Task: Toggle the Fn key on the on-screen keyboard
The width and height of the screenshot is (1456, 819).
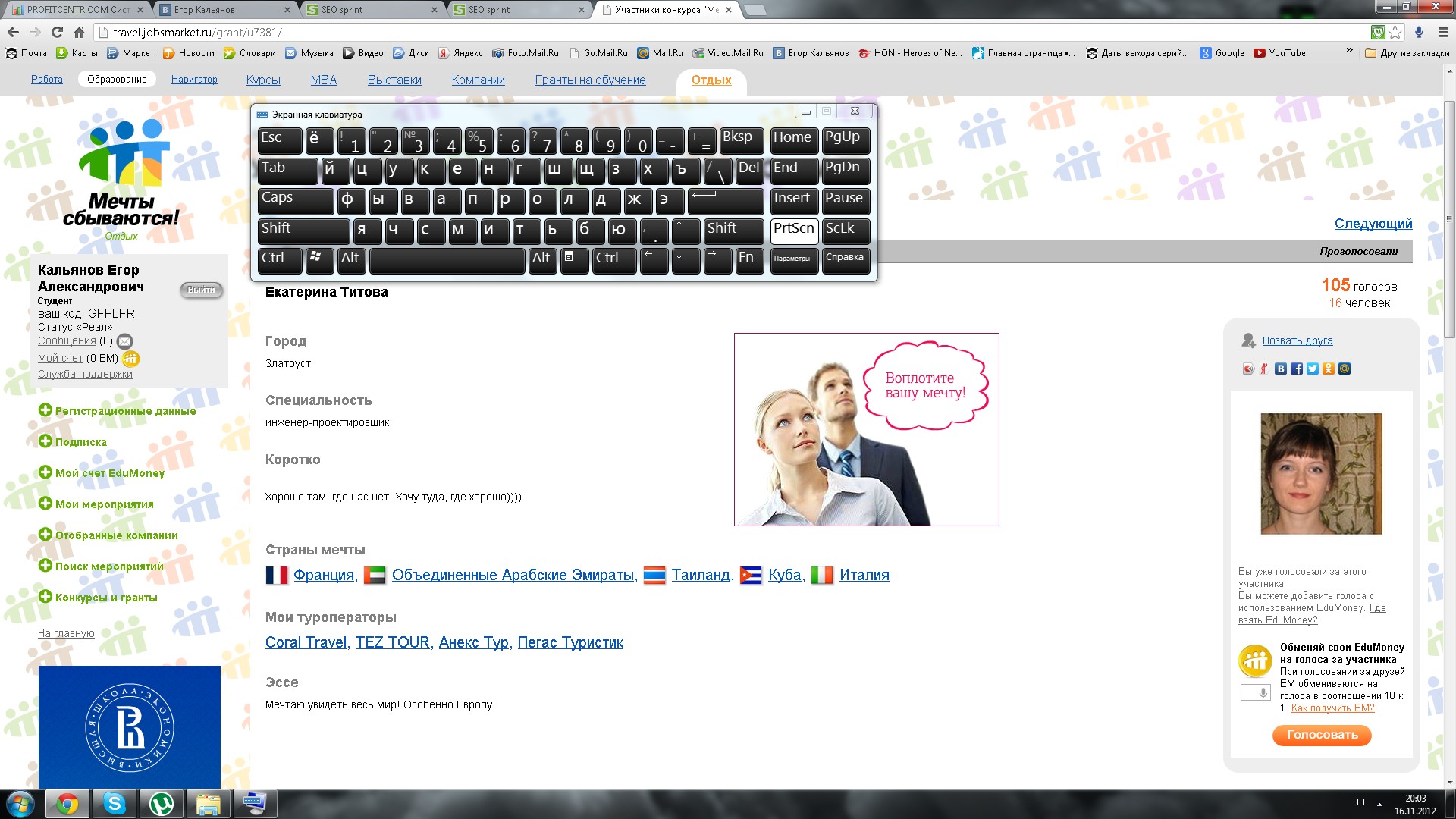Action: pos(748,260)
